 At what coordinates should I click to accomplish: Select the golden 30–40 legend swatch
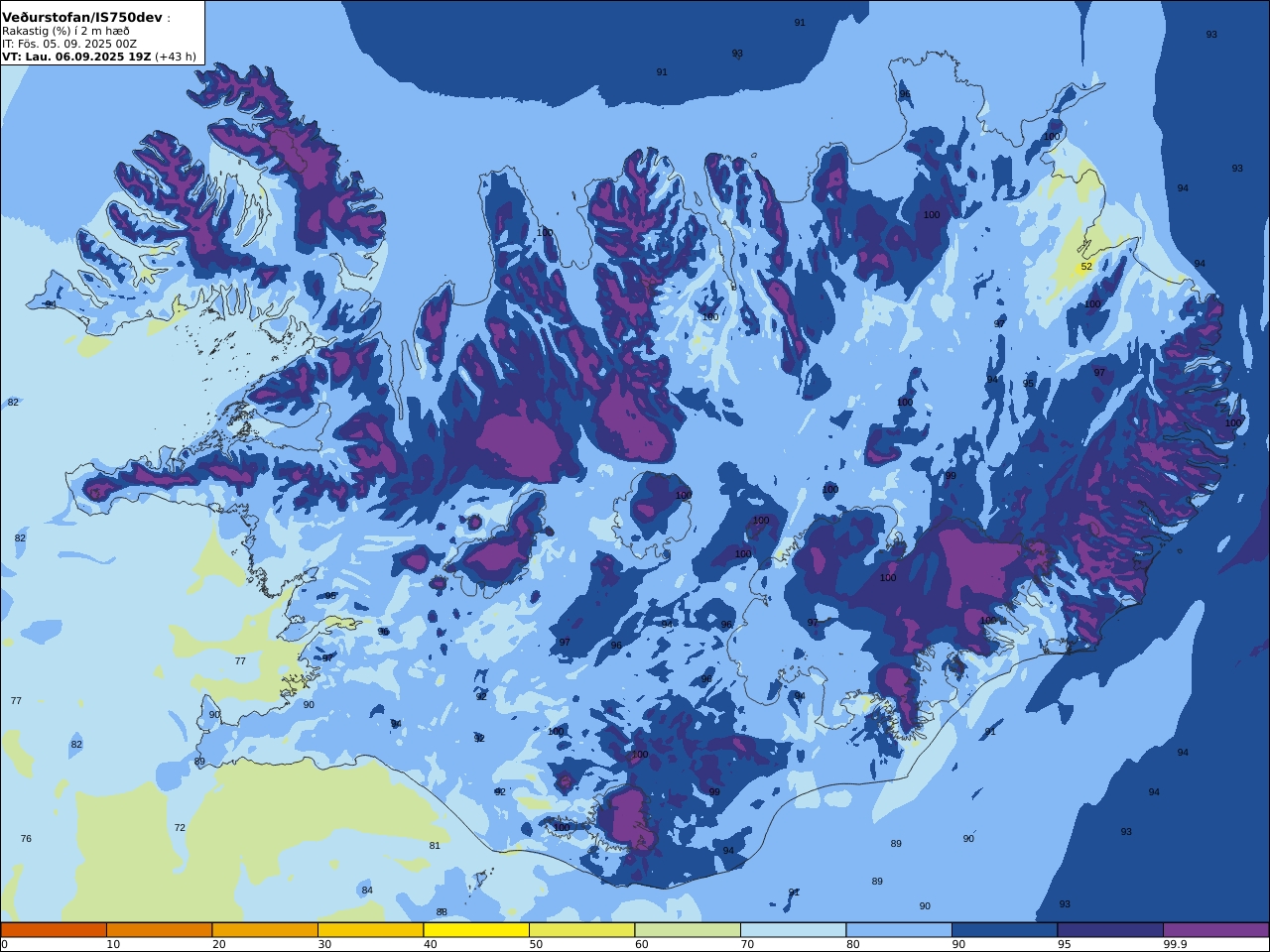[370, 930]
